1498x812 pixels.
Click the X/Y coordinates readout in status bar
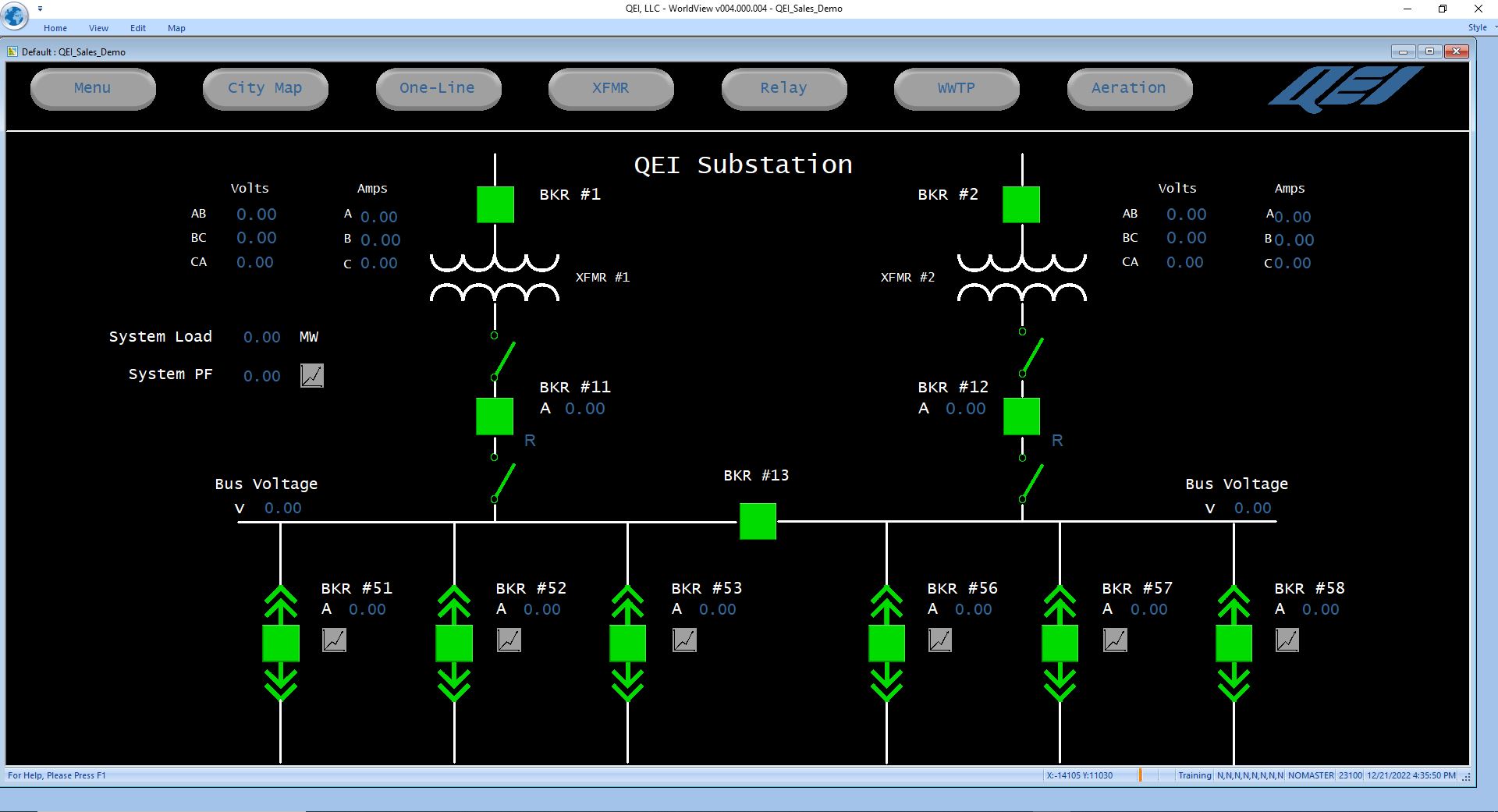point(1080,775)
